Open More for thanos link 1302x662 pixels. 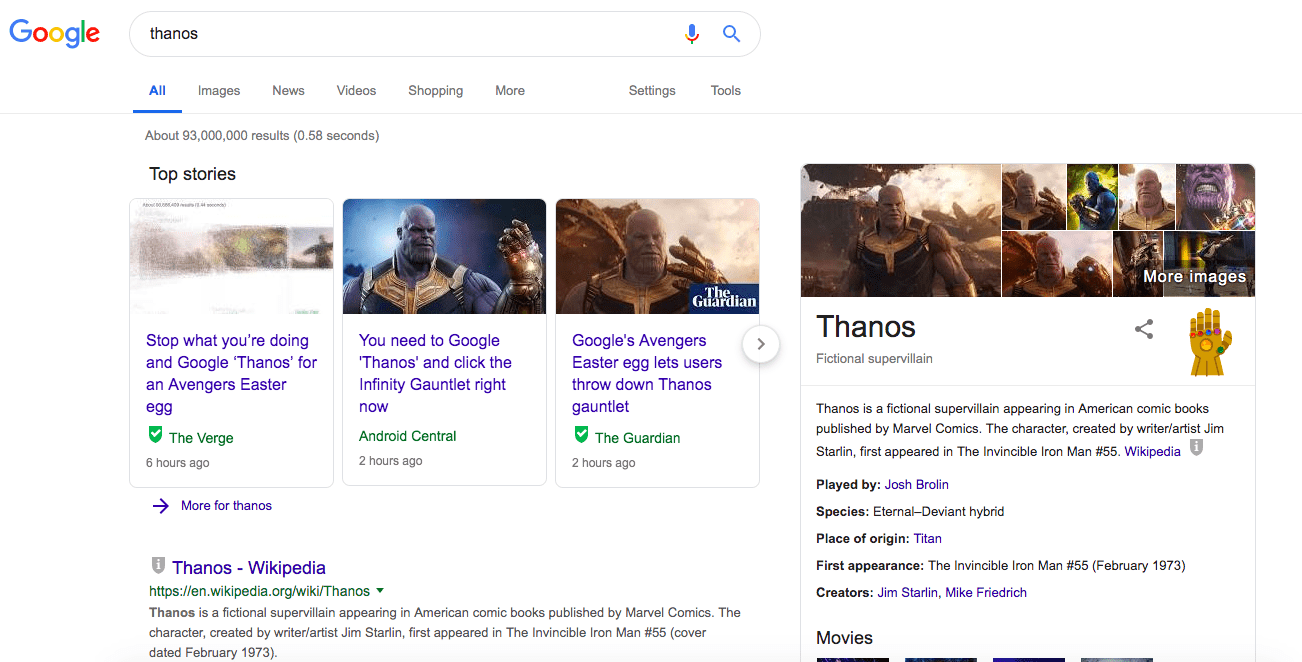(x=226, y=506)
